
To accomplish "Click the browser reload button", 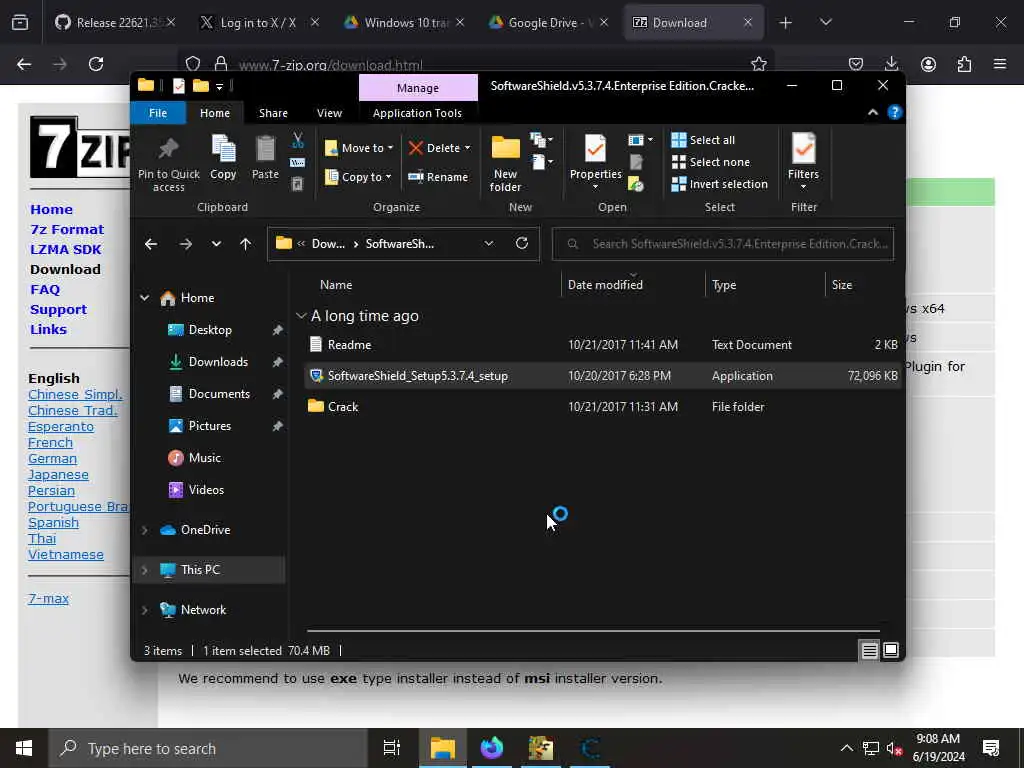I will click(96, 64).
